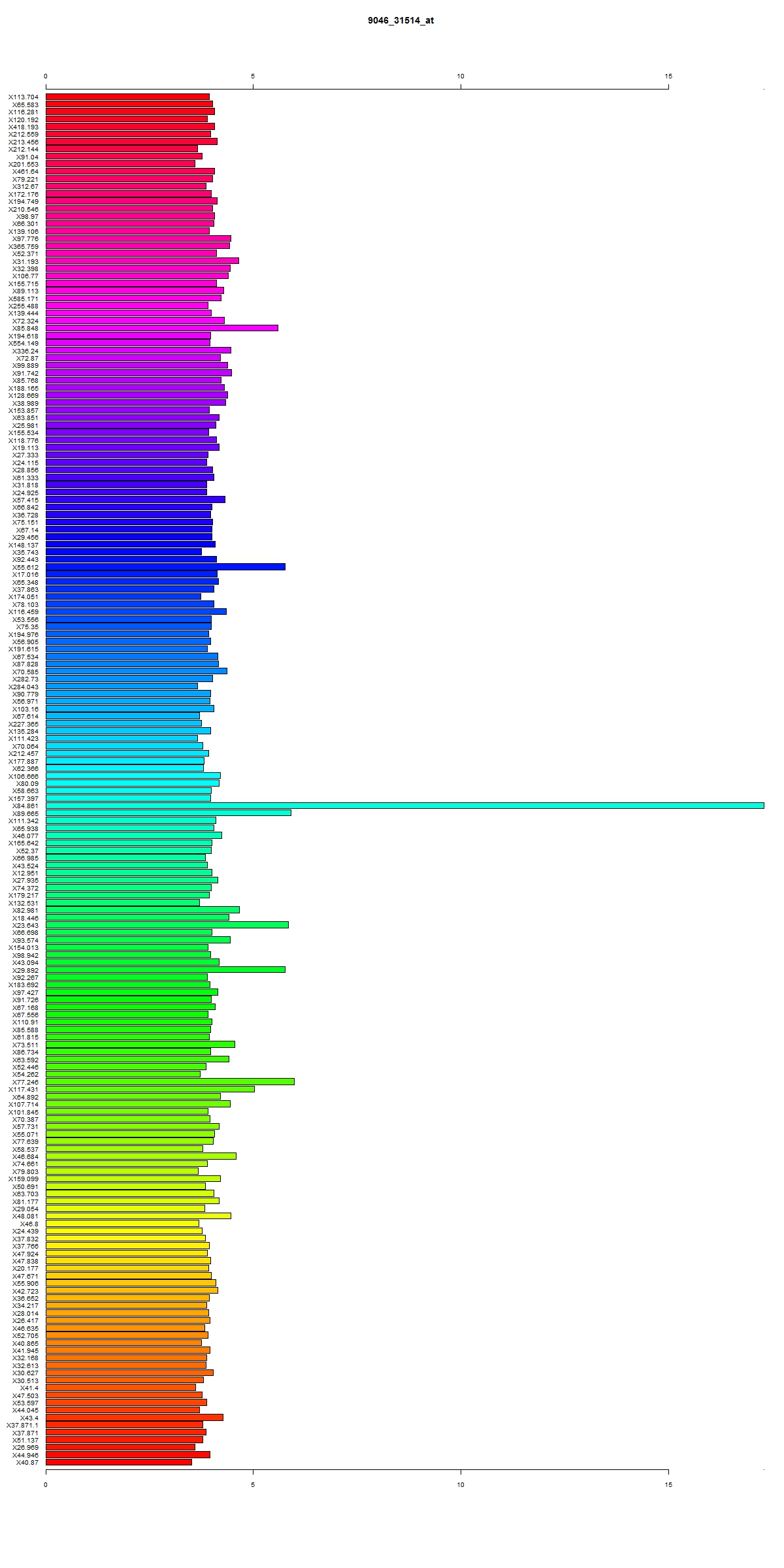Select the X188.165 label
Screen dimensions: 784x1568
pos(24,388)
